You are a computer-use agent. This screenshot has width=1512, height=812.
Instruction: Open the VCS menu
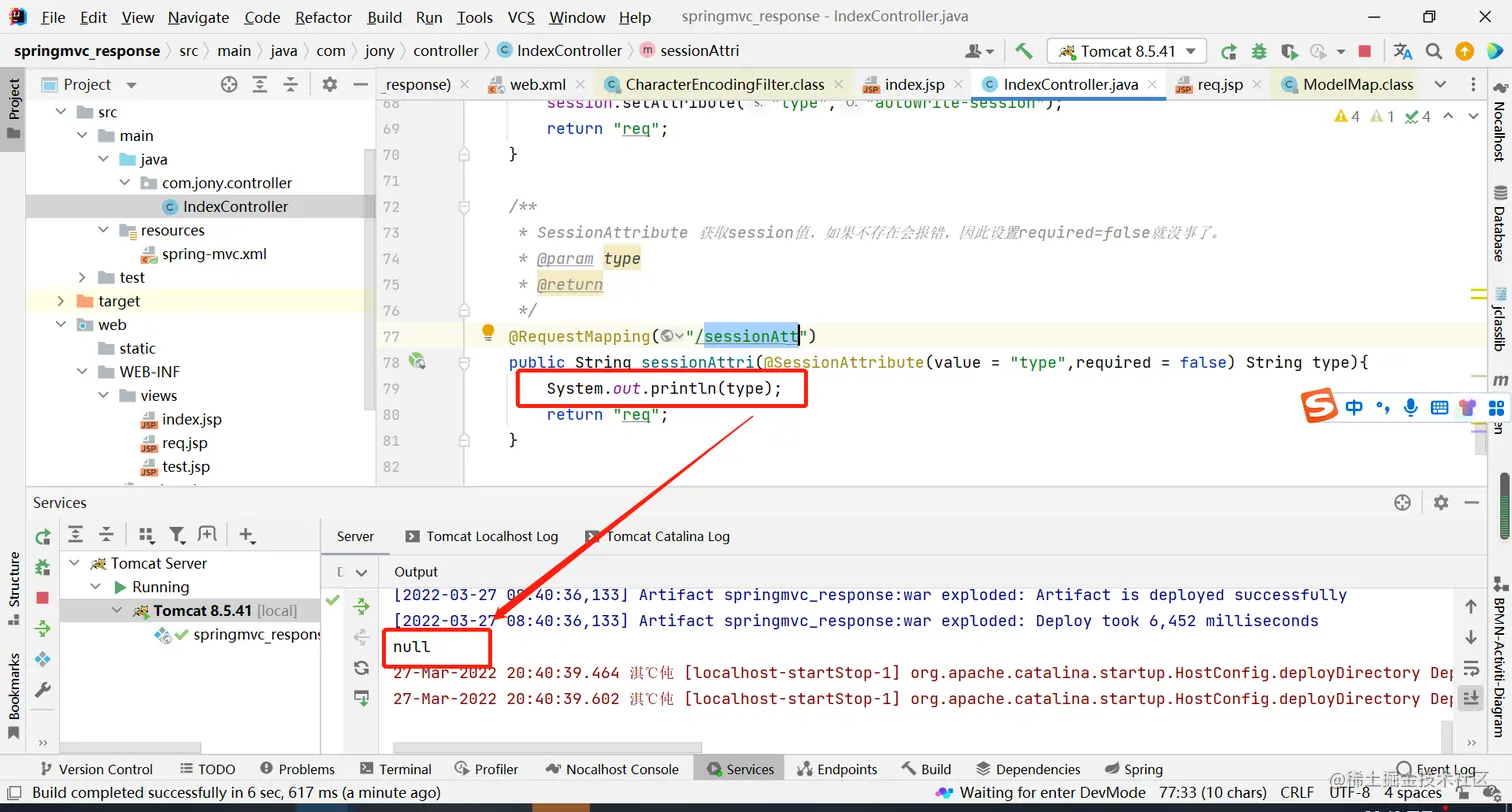(521, 17)
